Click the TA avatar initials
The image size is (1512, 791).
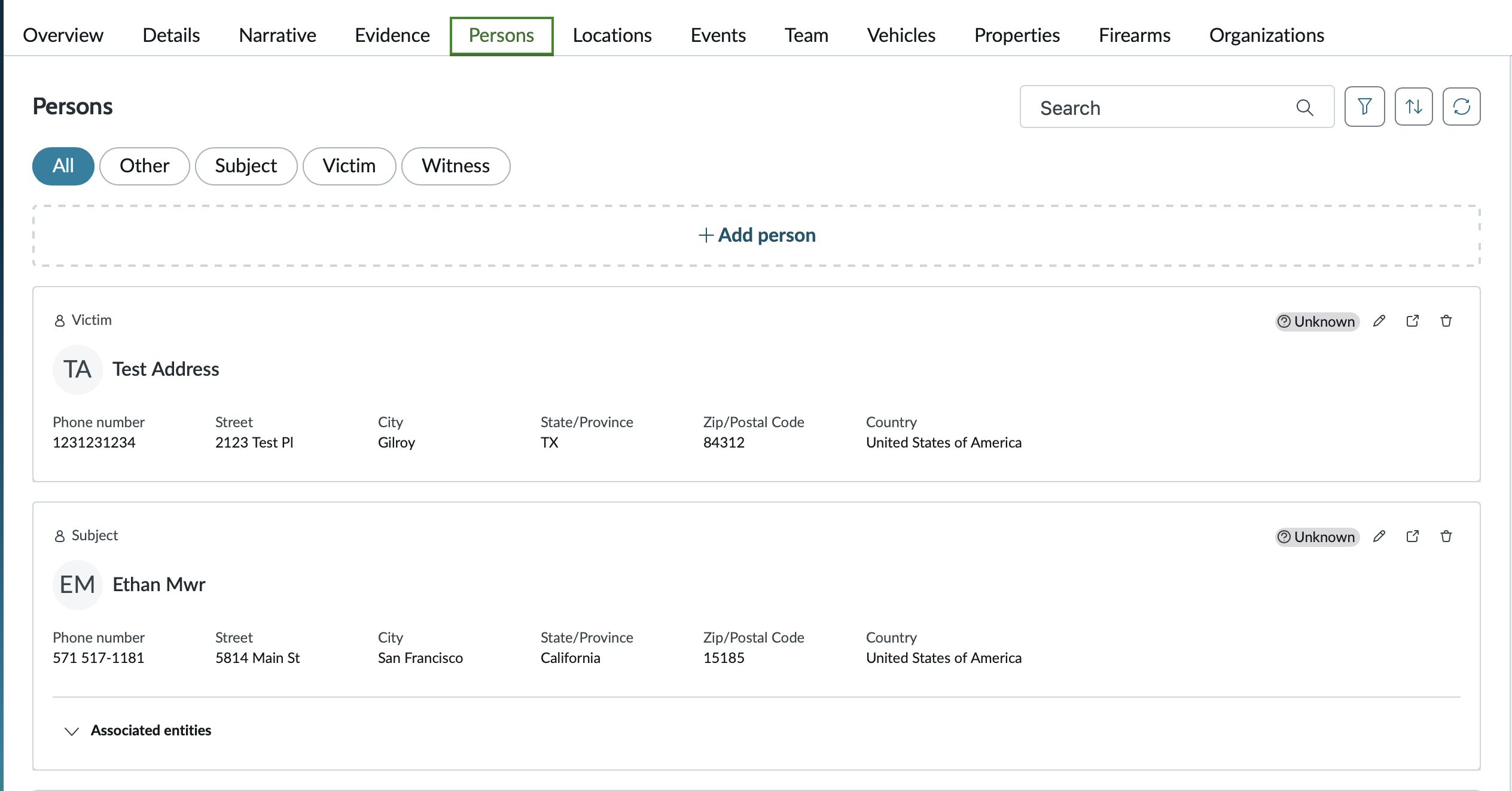tap(77, 369)
